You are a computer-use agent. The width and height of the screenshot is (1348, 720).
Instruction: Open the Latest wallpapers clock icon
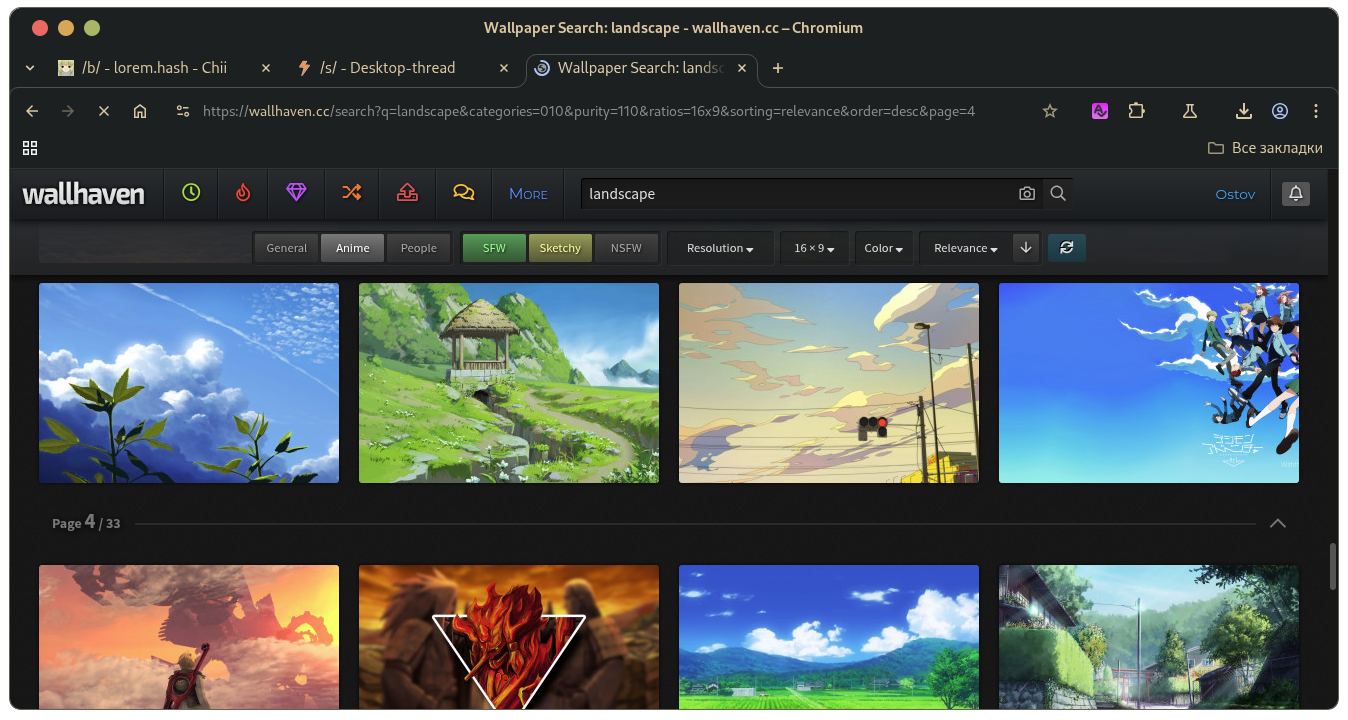click(x=191, y=193)
